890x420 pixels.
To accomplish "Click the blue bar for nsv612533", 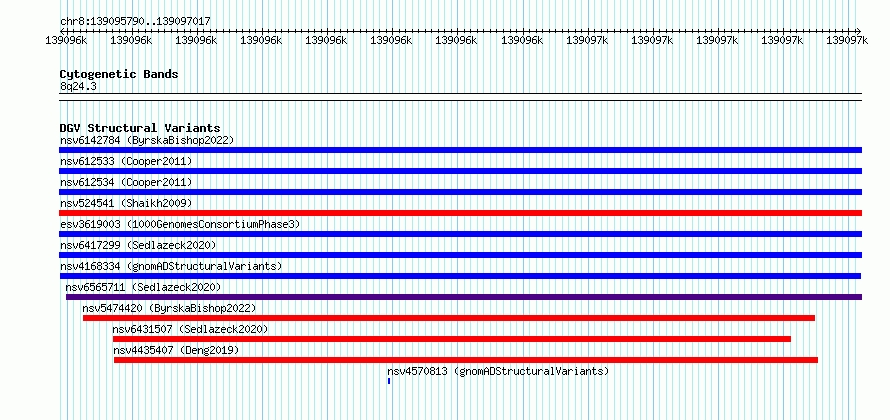I will 460,171.
